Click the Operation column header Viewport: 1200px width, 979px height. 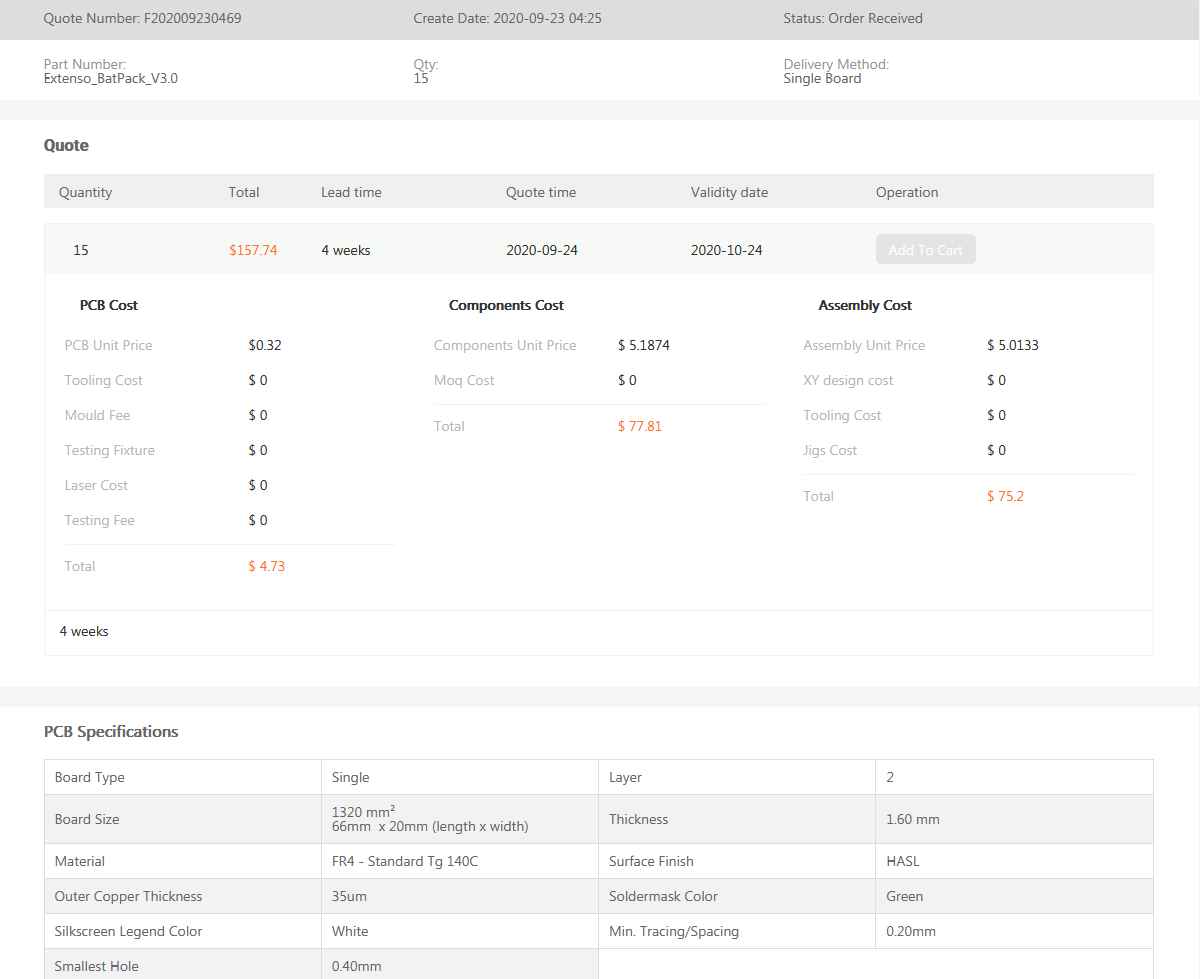(907, 192)
